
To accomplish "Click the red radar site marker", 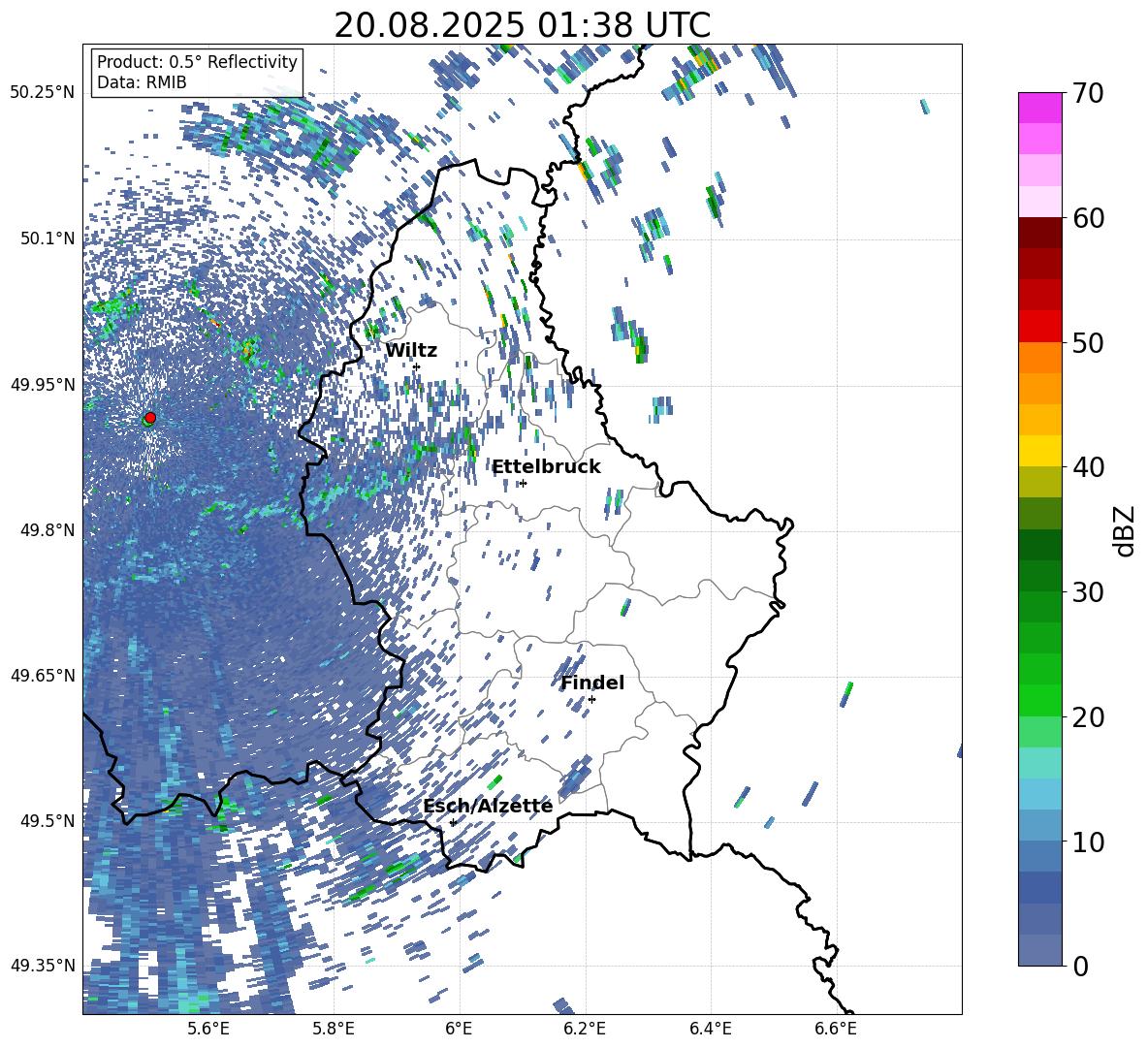I will (x=150, y=418).
